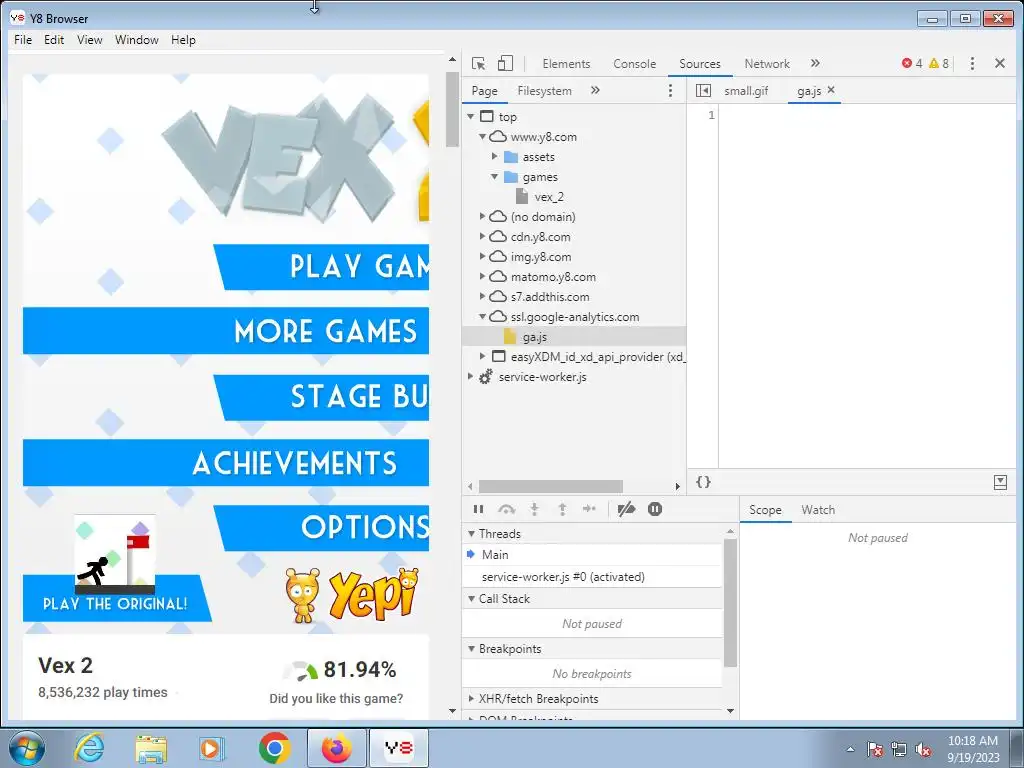Open DevTools customize three-dot menu

pos(972,63)
